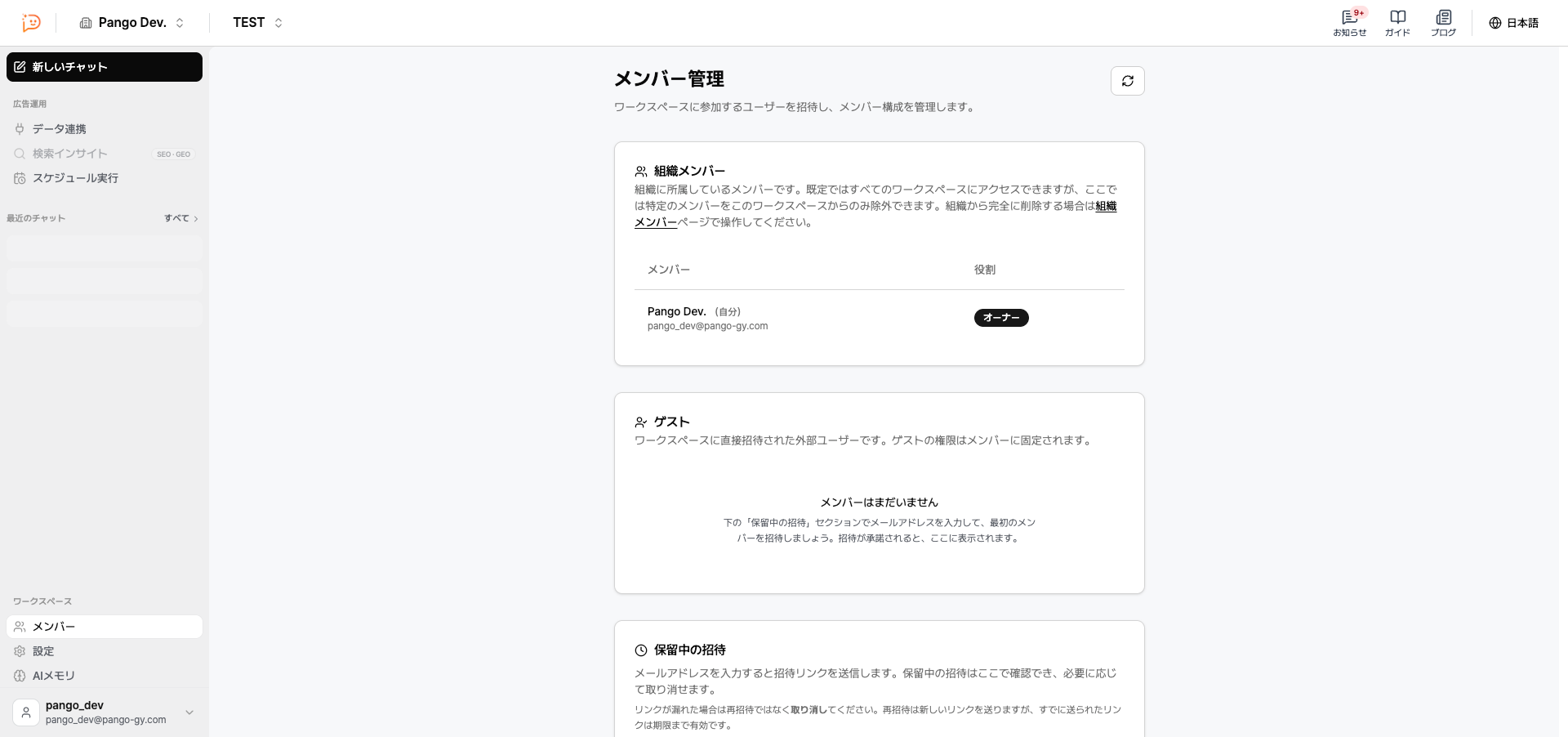Screen dimensions: 1568x737
Task: Click the 役割 column header
Action: pyautogui.click(x=985, y=270)
